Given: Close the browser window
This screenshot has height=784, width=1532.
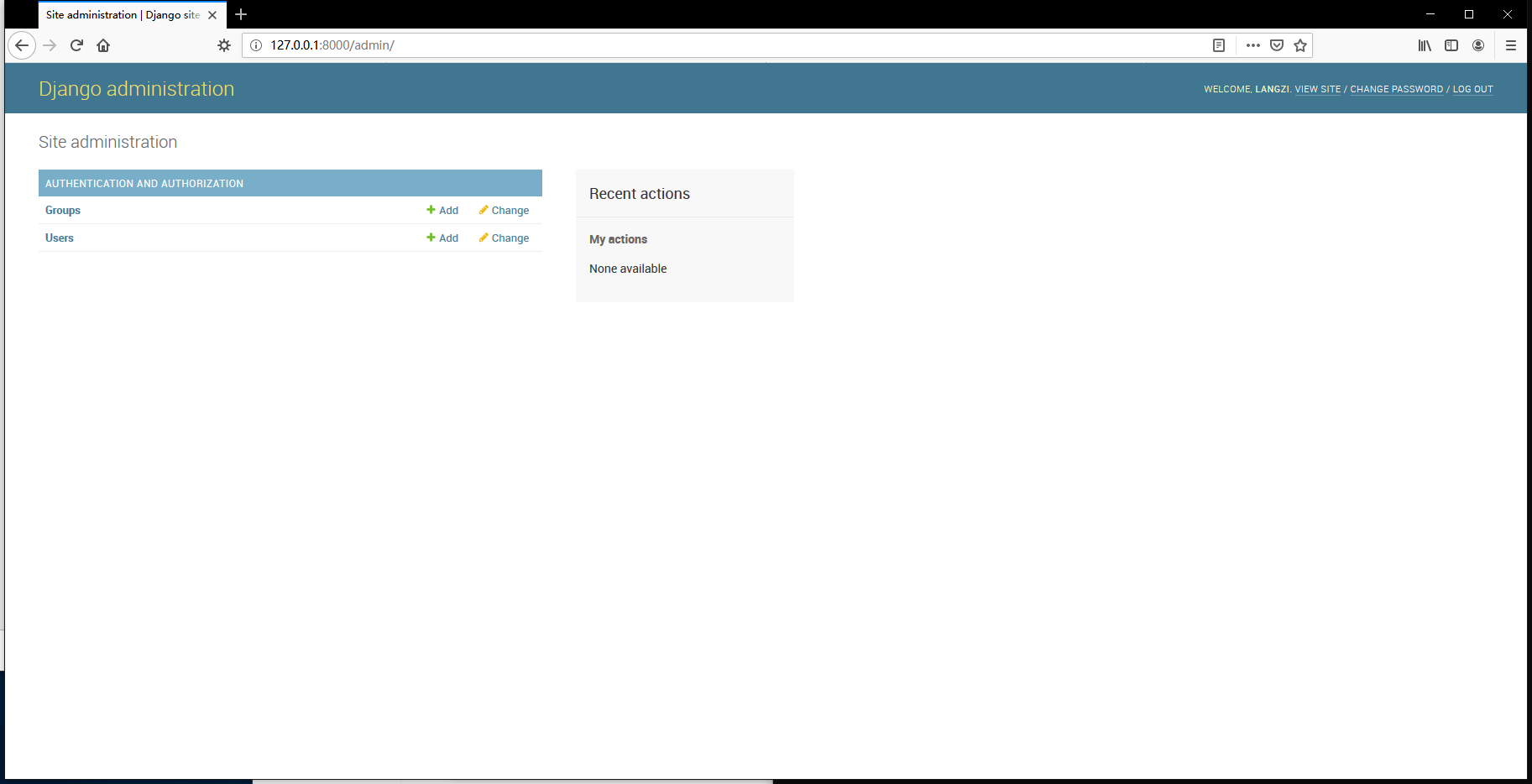Looking at the screenshot, I should coord(1508,14).
